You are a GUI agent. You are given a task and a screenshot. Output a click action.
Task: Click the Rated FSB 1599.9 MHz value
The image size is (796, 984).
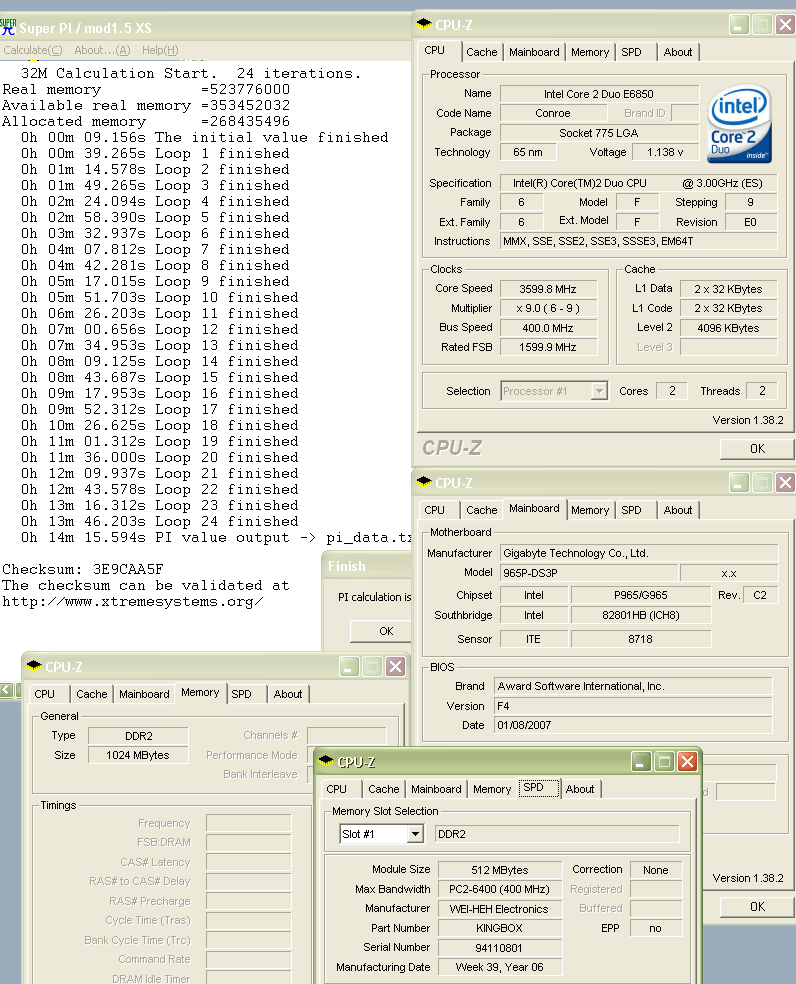pos(548,347)
